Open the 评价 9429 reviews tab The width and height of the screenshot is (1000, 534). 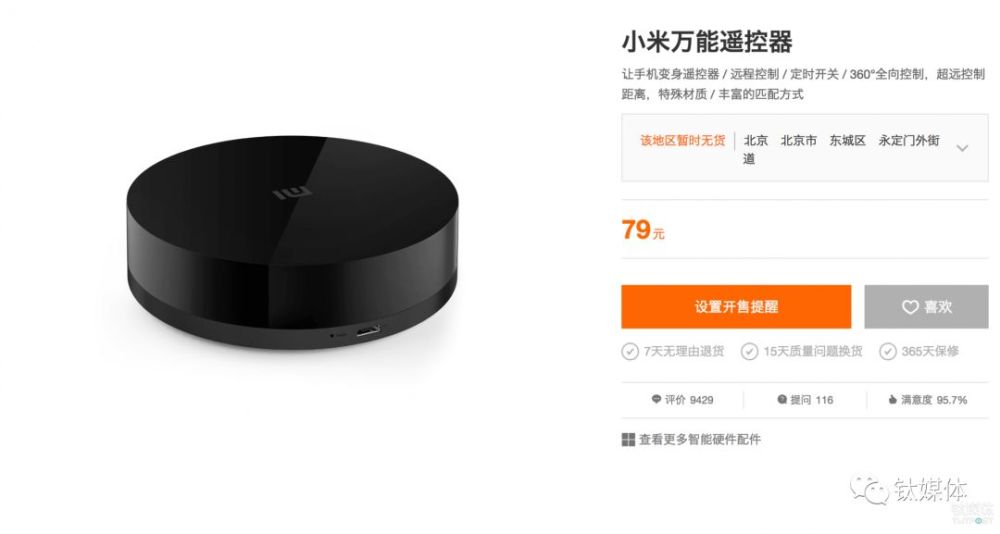click(x=682, y=399)
